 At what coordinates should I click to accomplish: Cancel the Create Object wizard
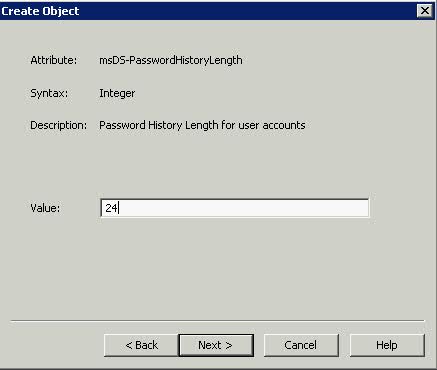pyautogui.click(x=301, y=345)
